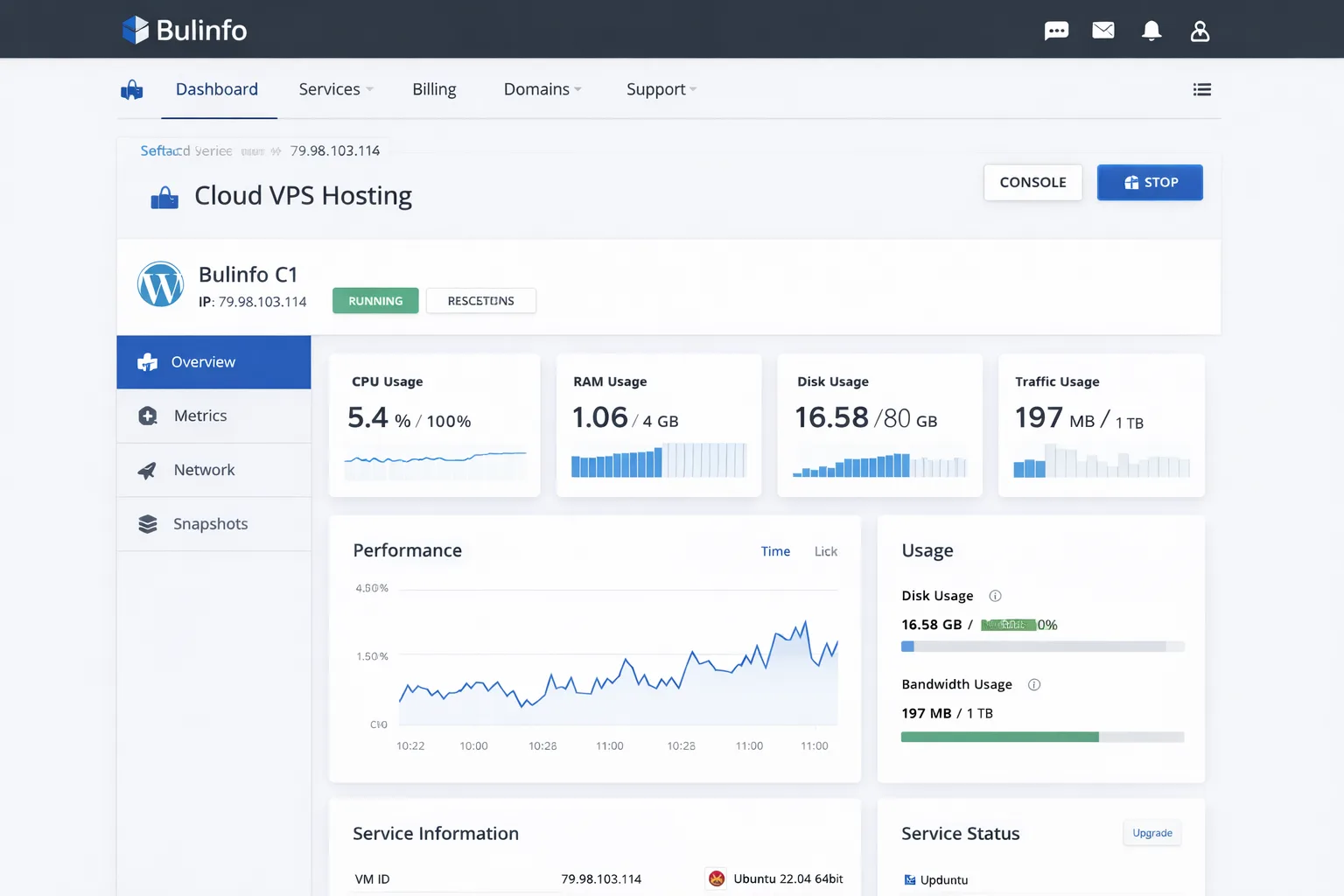This screenshot has width=1344, height=896.
Task: Click the Metrics sidebar icon
Action: [x=148, y=416]
